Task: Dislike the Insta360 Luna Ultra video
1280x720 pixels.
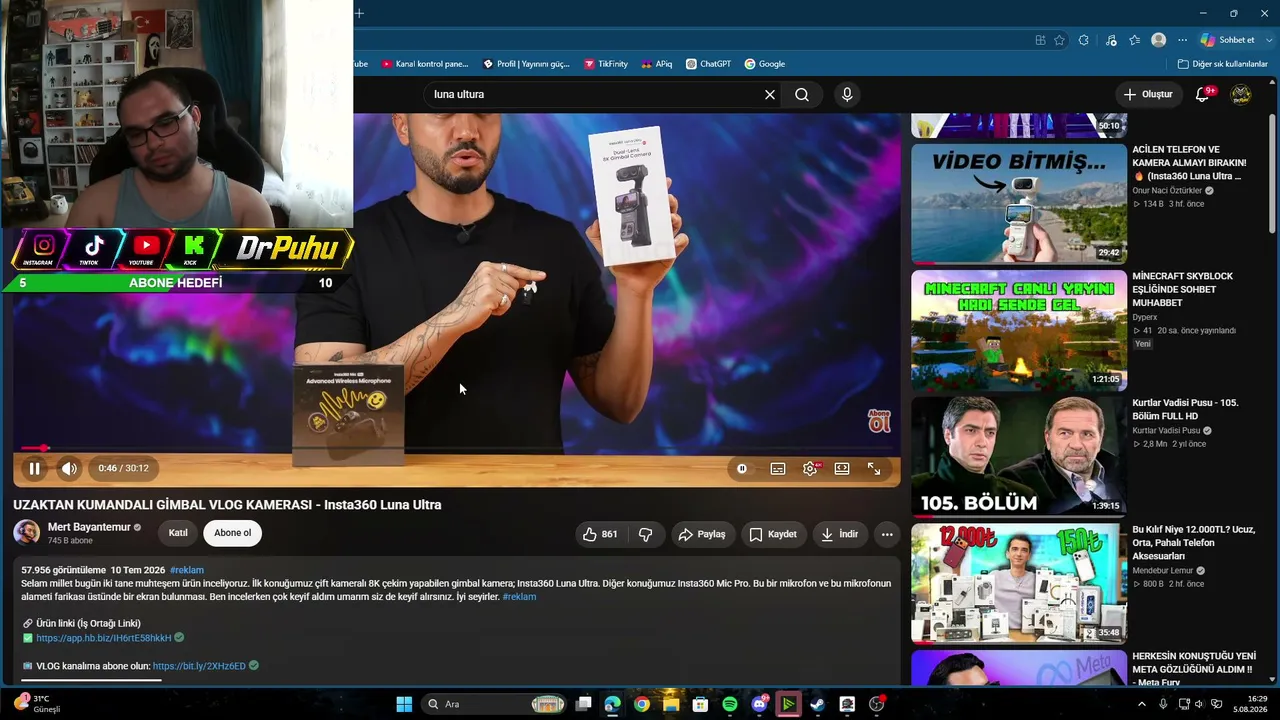Action: (x=645, y=534)
